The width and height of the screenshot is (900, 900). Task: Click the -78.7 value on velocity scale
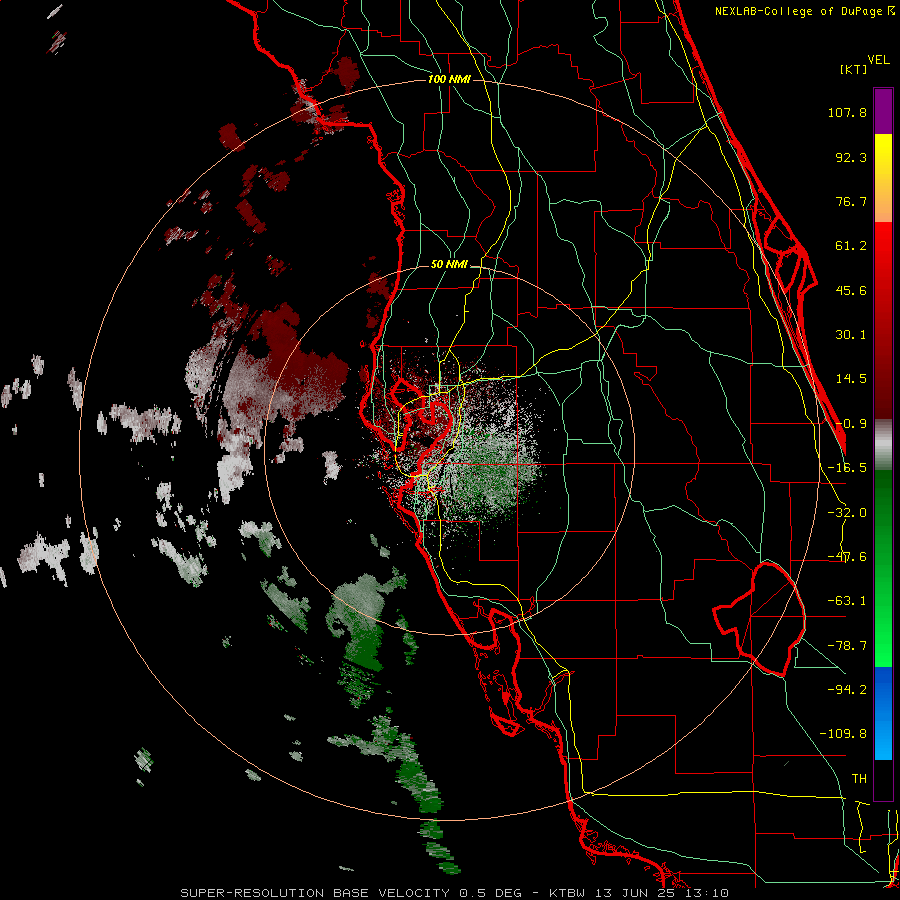(x=847, y=646)
